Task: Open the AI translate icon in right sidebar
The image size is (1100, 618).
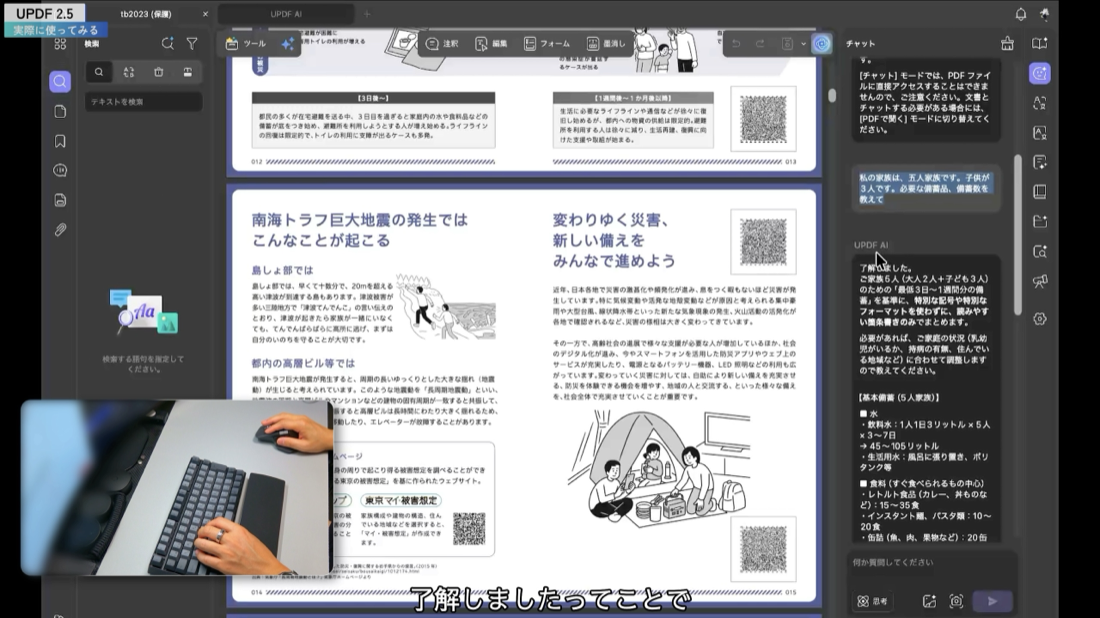Action: click(1040, 103)
